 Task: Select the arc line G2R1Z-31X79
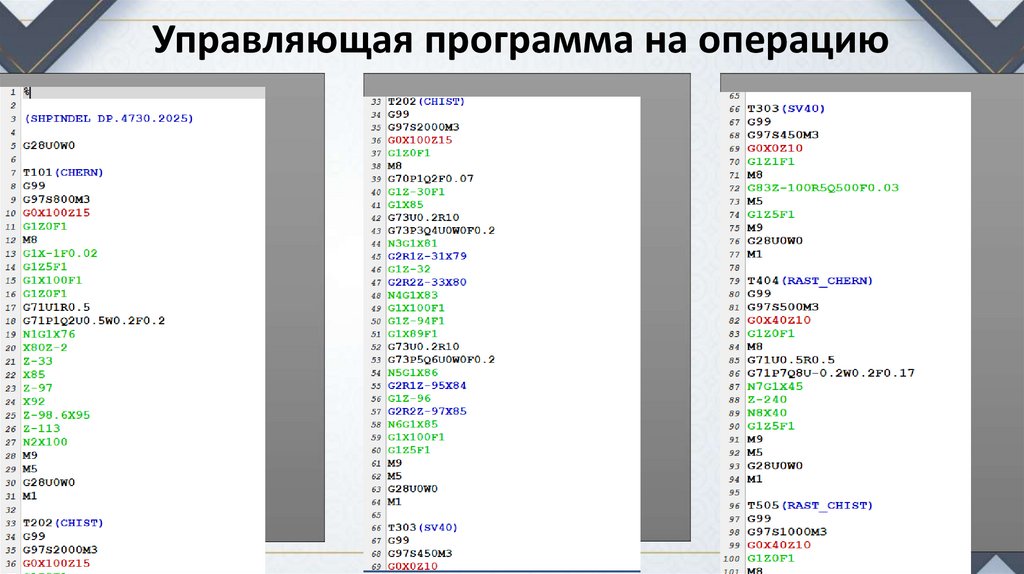[427, 256]
